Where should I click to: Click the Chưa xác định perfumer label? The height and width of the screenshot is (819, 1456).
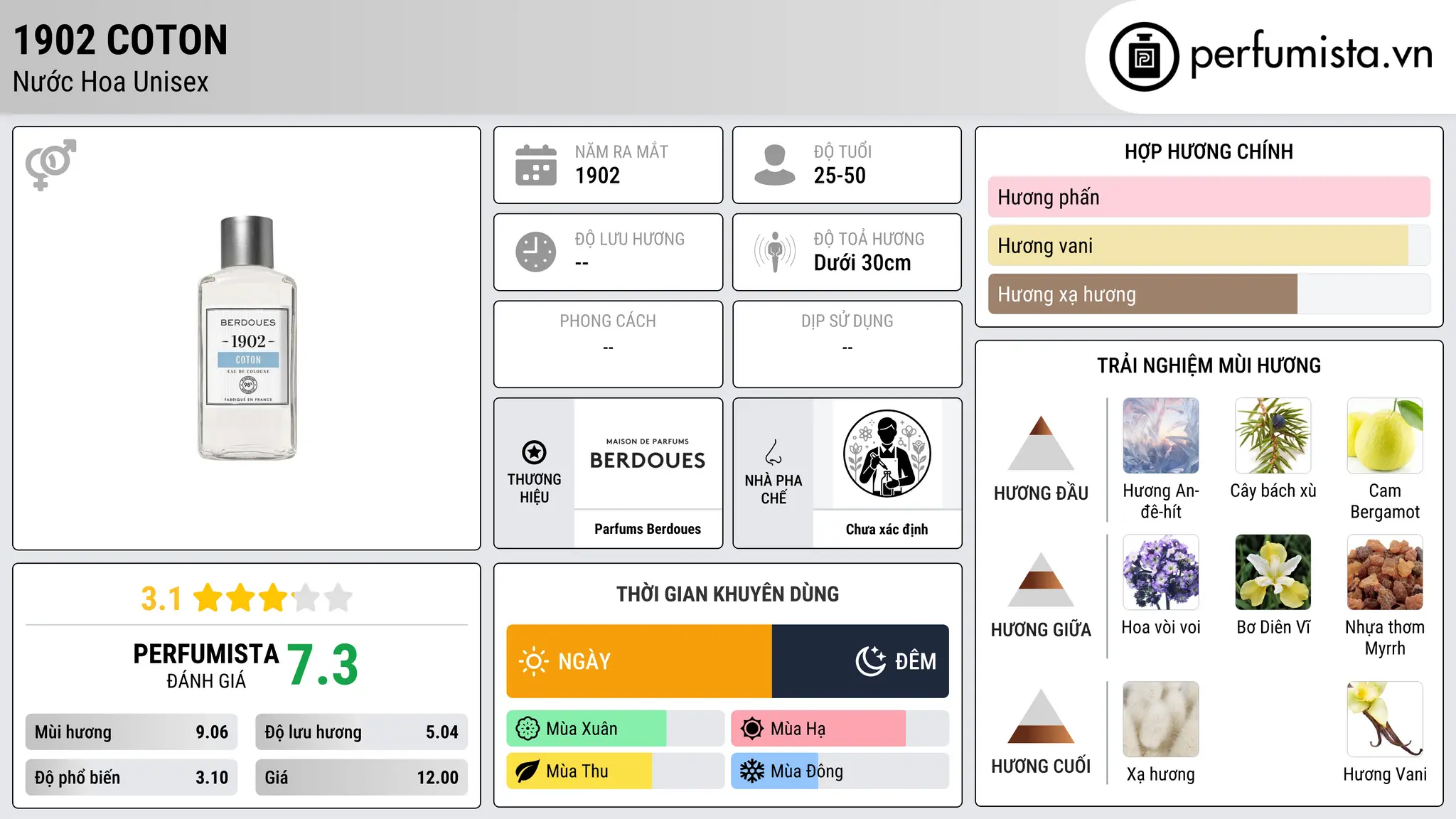coord(887,529)
